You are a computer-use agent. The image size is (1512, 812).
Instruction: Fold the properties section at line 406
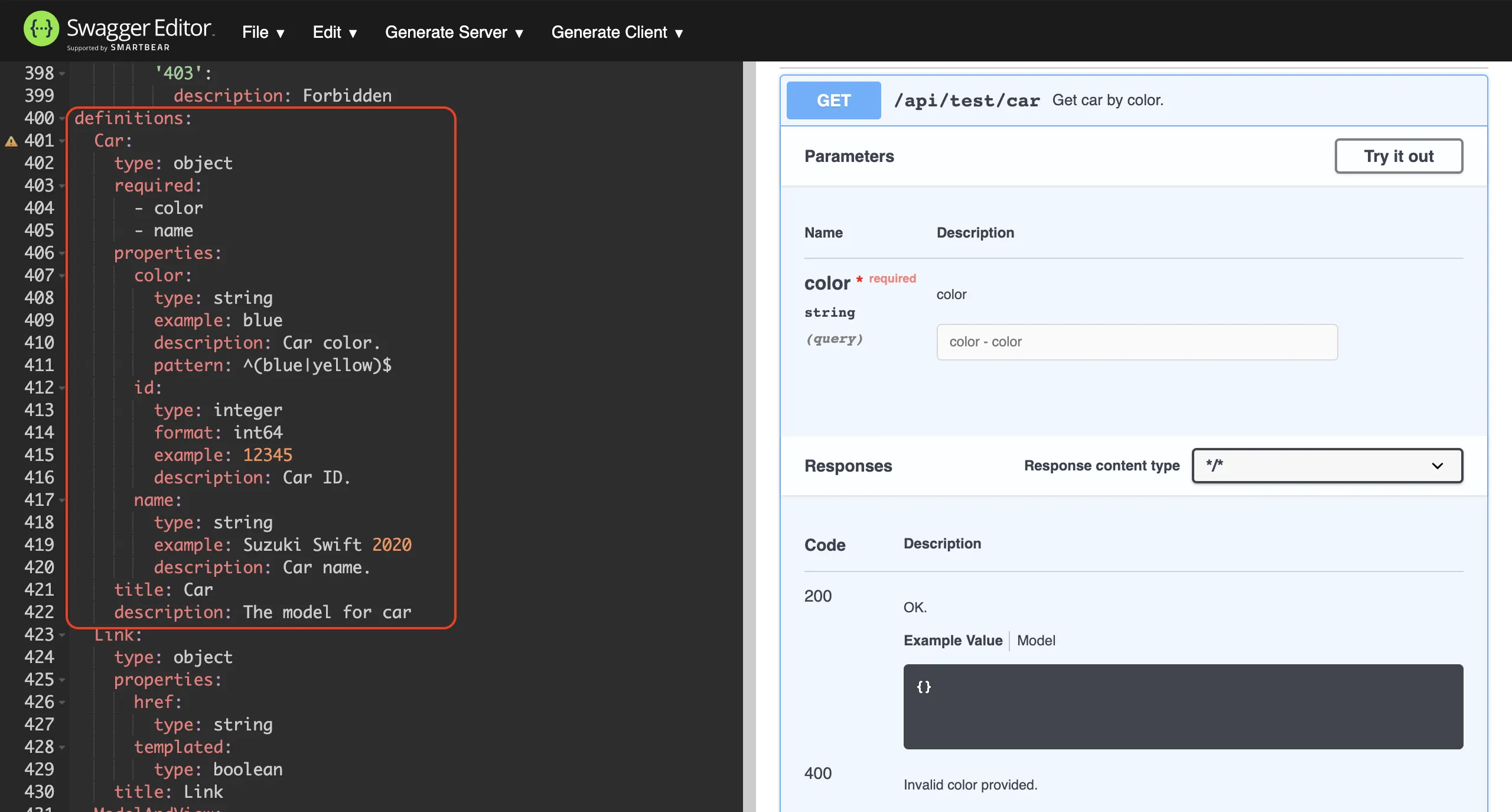(x=62, y=254)
